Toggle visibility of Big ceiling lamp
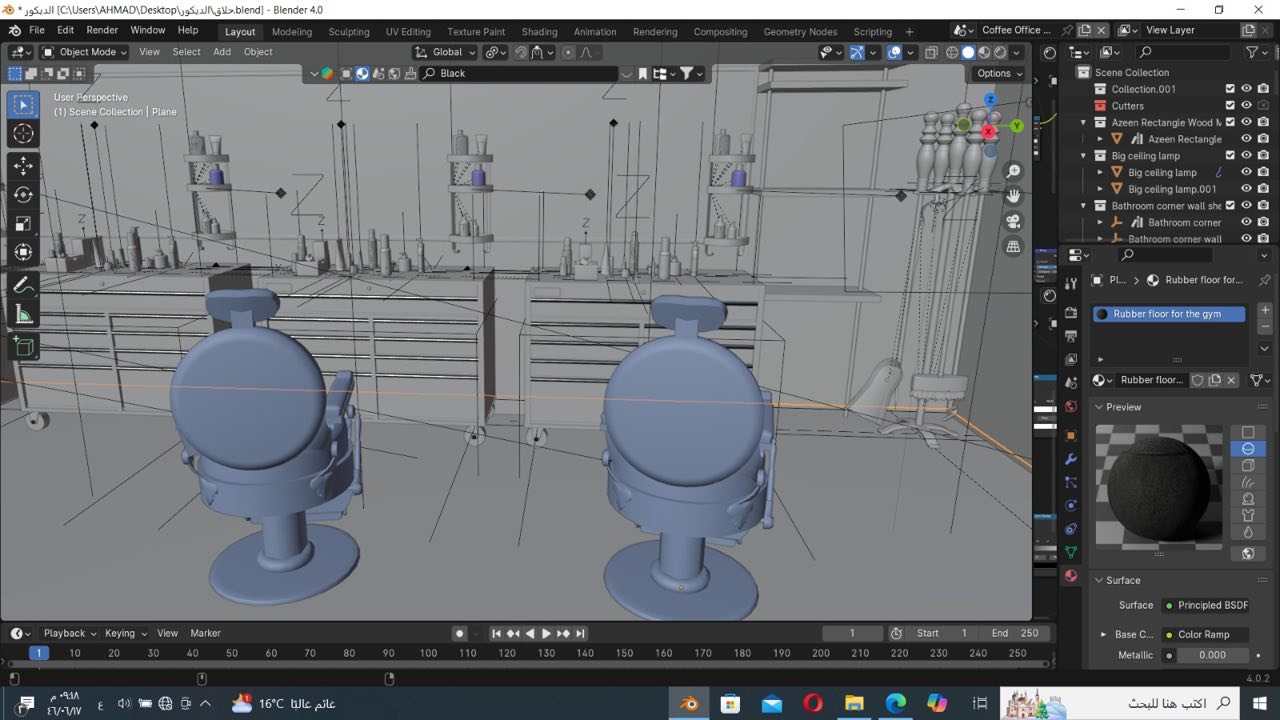This screenshot has height=720, width=1280. click(1246, 156)
